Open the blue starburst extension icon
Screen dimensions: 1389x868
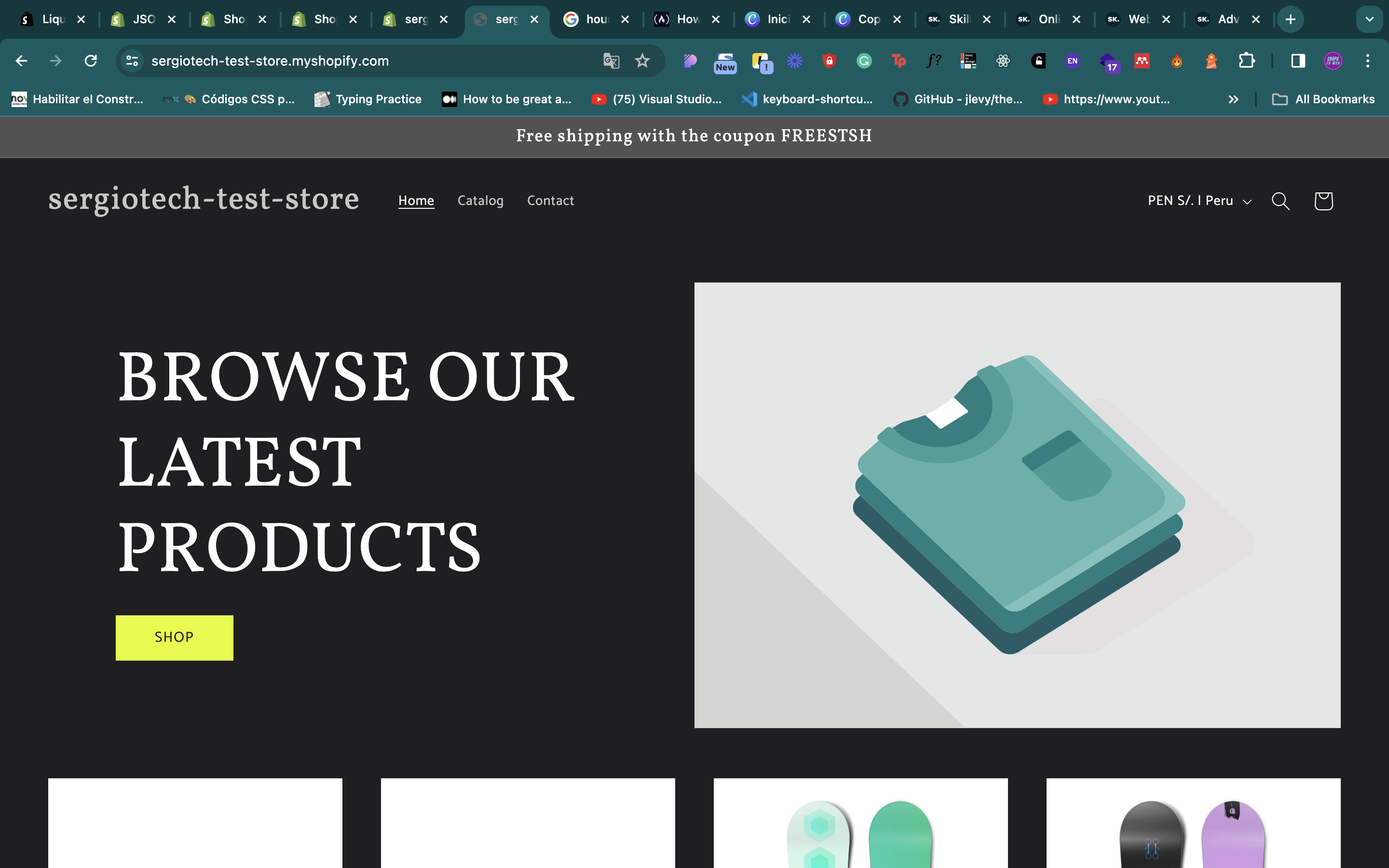(x=795, y=61)
